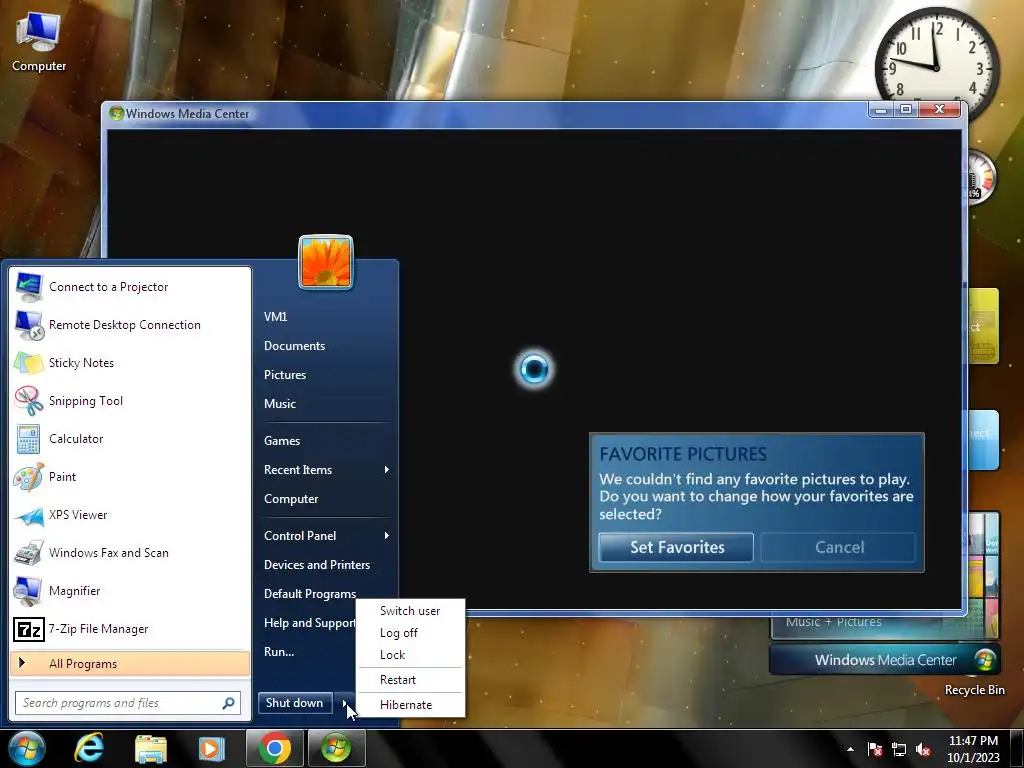Open Google Chrome from taskbar

coord(275,748)
